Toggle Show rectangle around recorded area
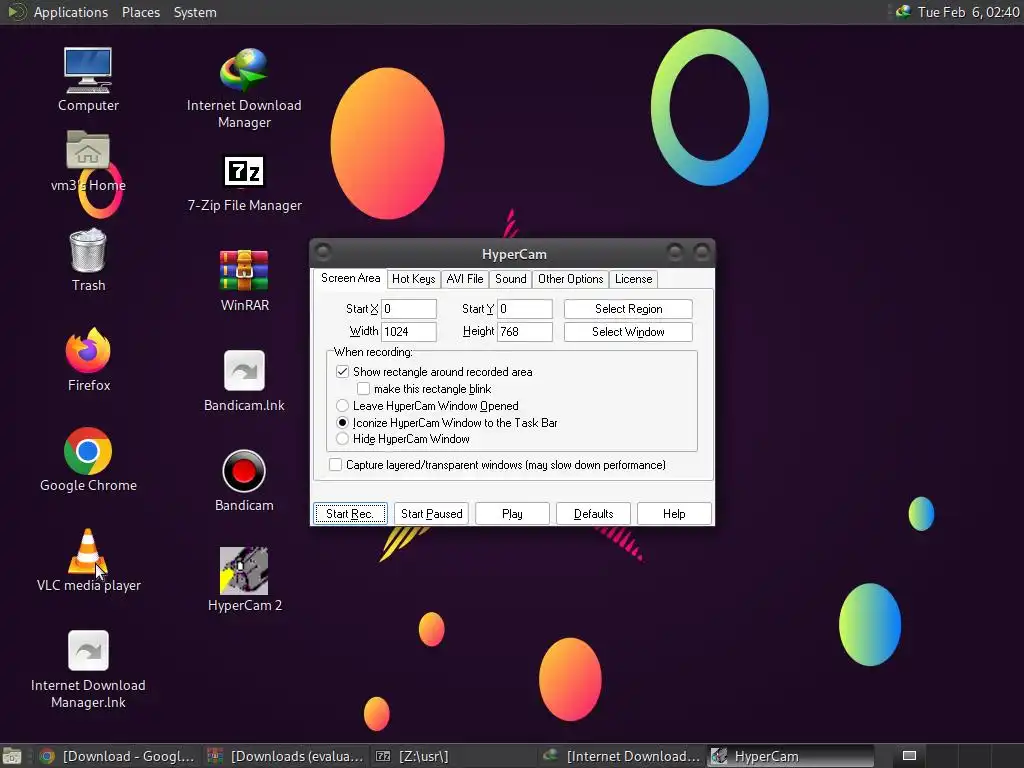This screenshot has width=1024, height=768. pos(342,372)
